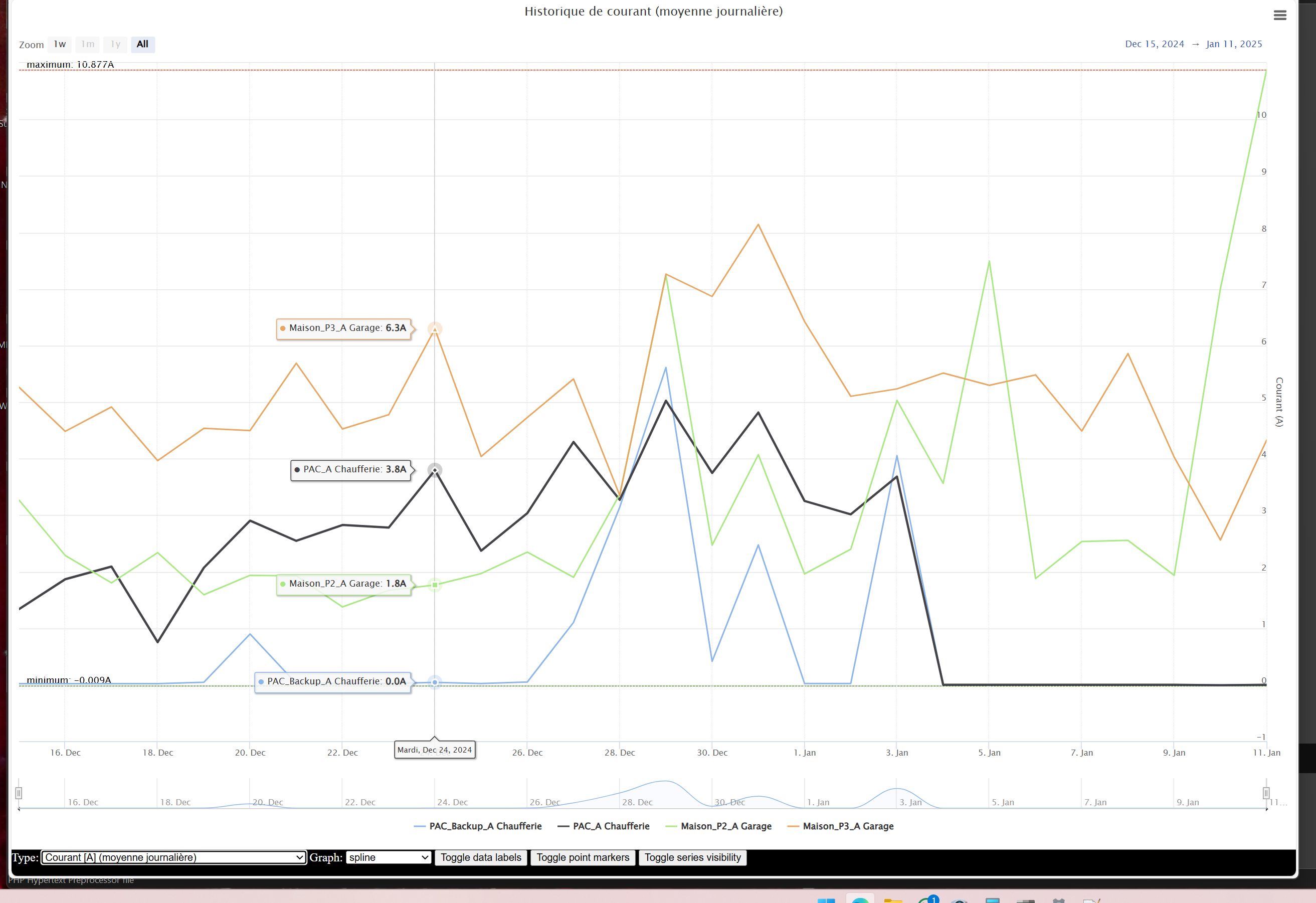Click the highlighted Maison_P2_A square marker
The height and width of the screenshot is (903, 1316).
point(434,585)
